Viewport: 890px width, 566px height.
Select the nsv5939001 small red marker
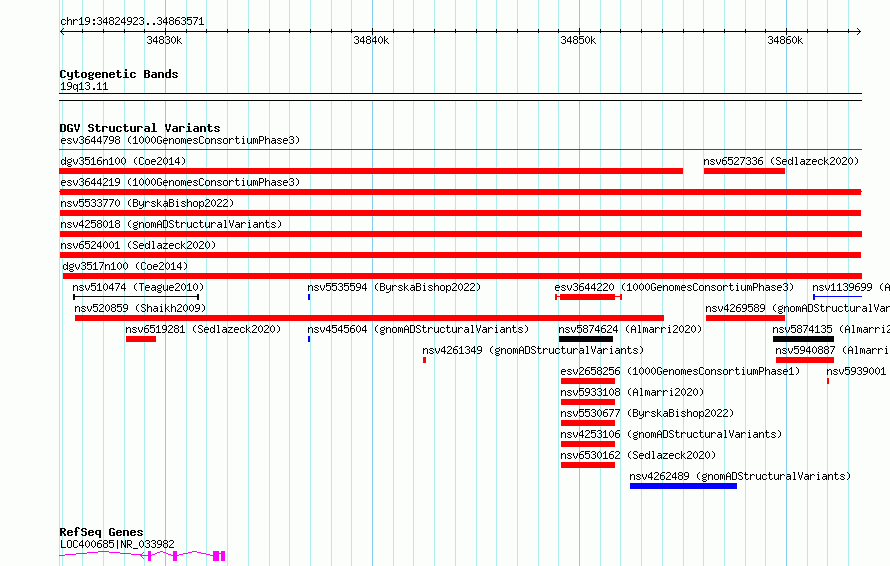[x=828, y=381]
